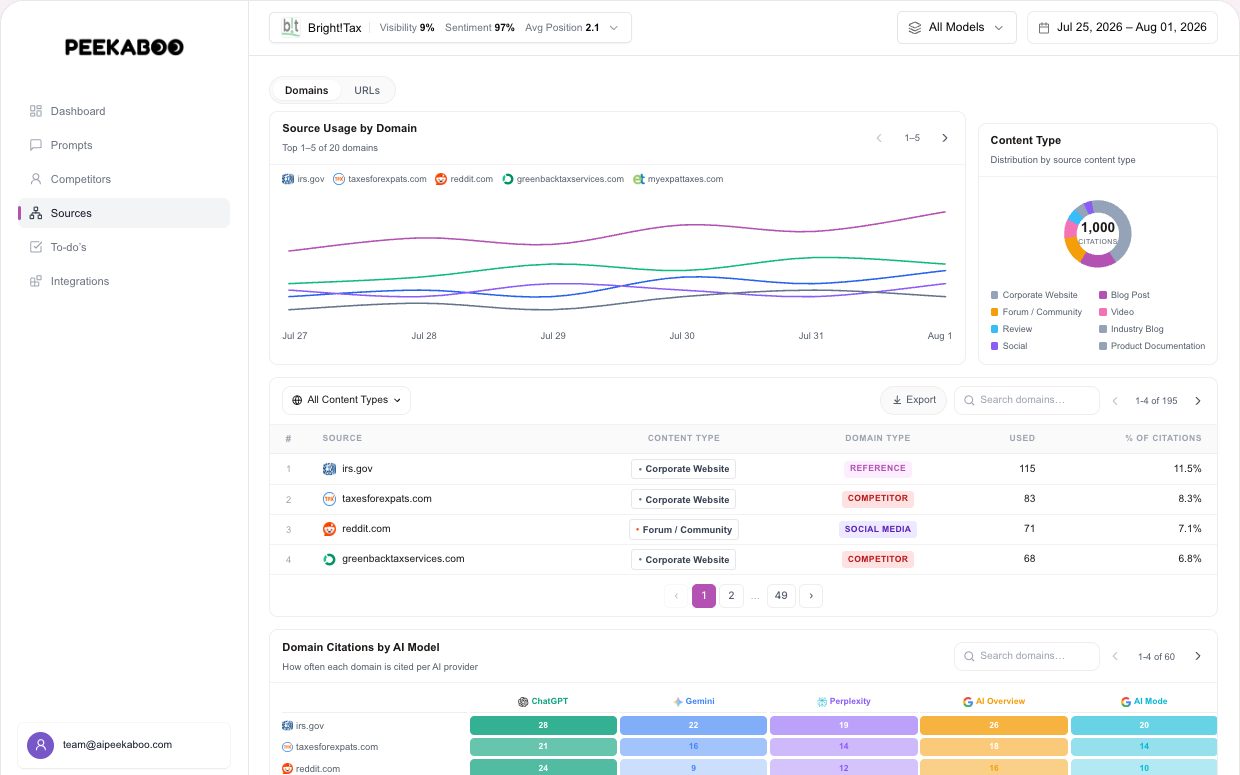Click the Video legend entry
This screenshot has width=1240, height=775.
tap(1116, 312)
